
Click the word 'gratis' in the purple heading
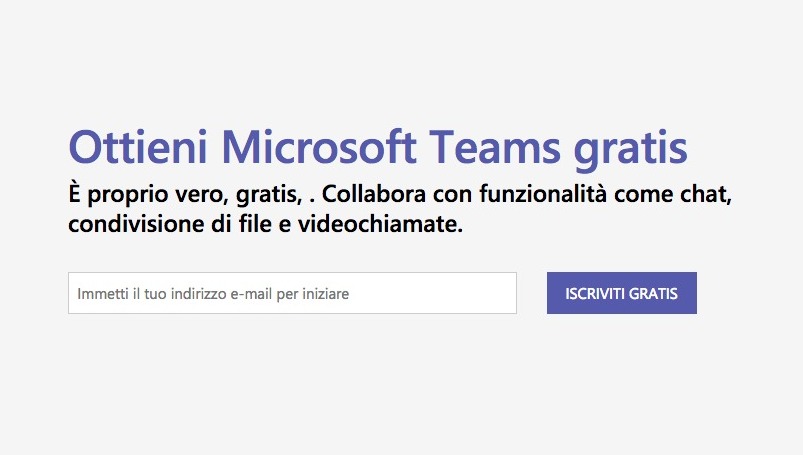coord(631,149)
